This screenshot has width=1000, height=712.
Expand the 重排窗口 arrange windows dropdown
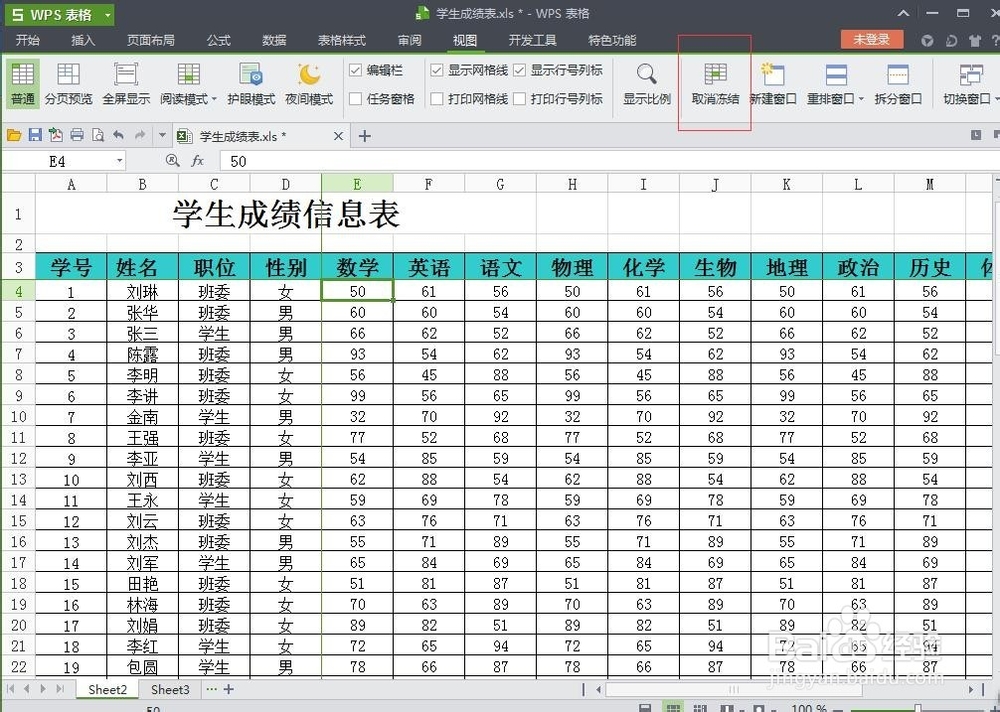(x=861, y=100)
